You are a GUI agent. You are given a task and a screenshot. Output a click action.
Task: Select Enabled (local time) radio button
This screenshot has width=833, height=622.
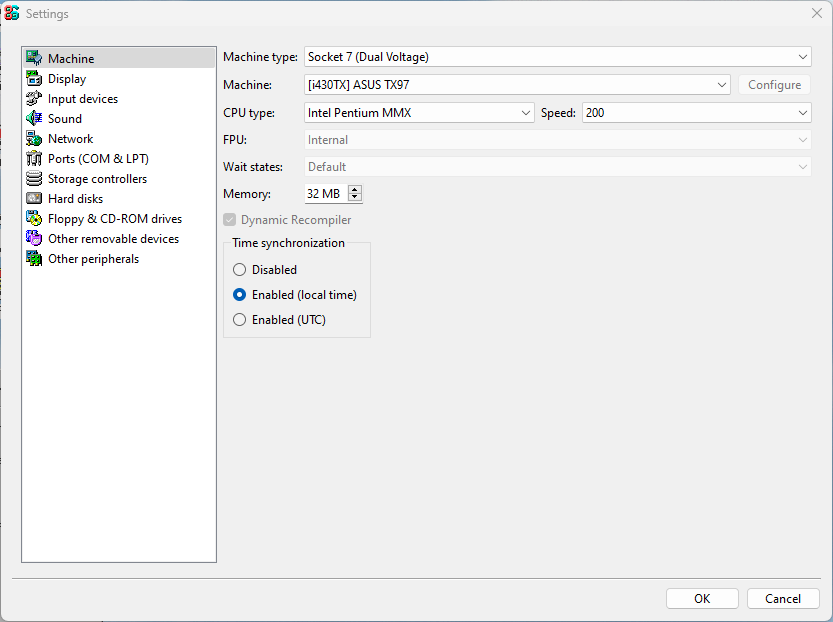pyautogui.click(x=240, y=294)
